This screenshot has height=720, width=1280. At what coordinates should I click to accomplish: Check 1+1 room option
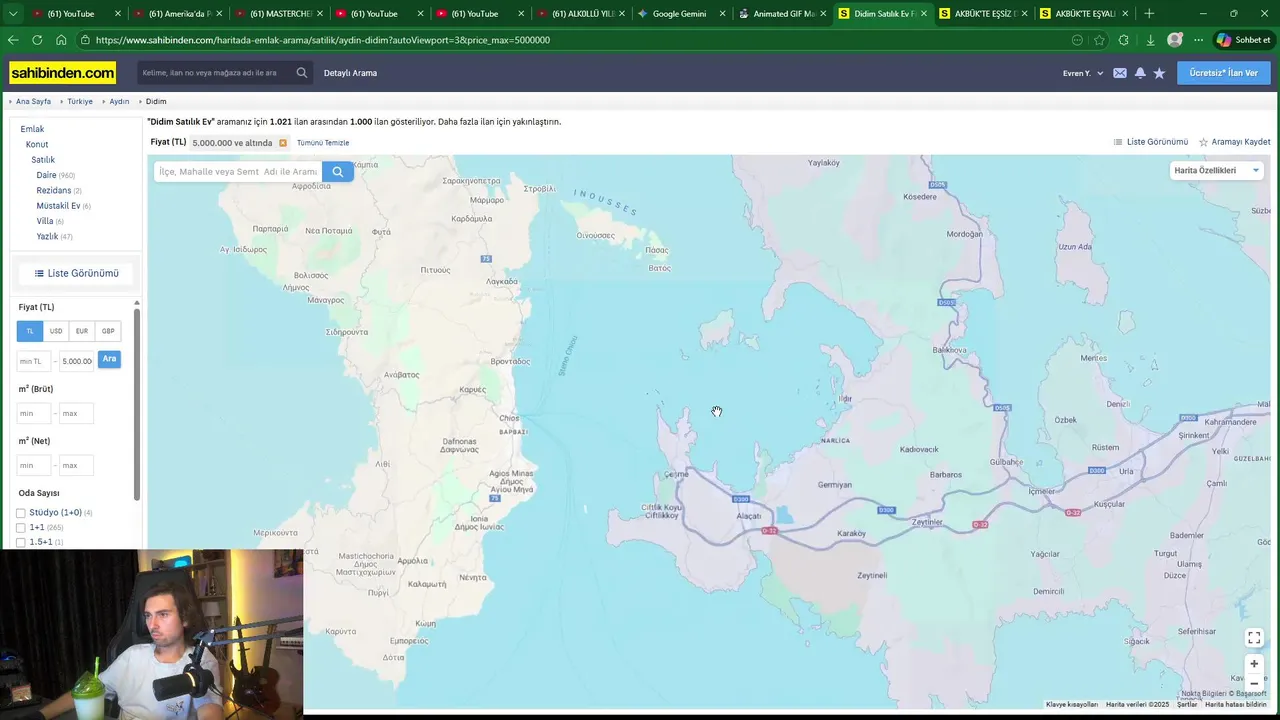pos(21,528)
